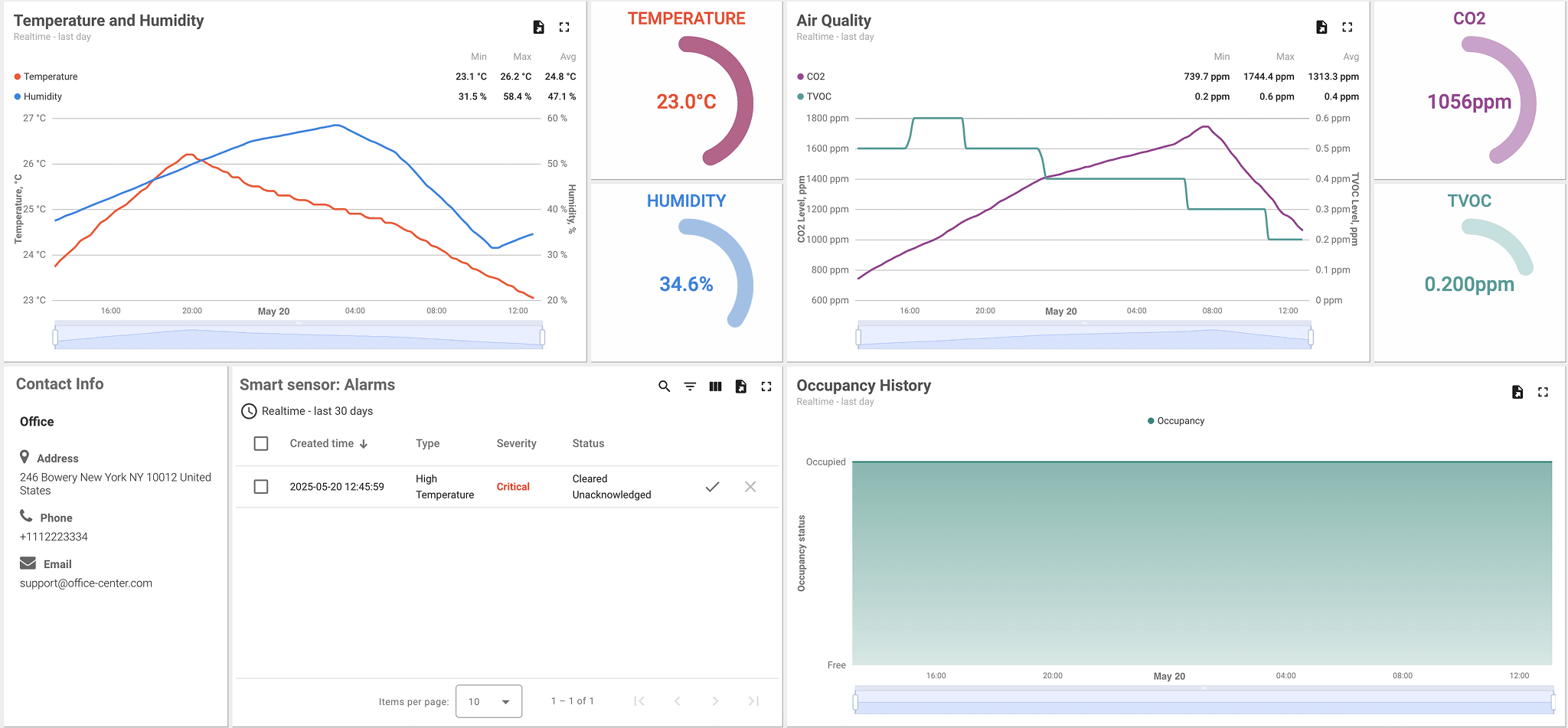Check the select-all checkbox in alarms table
The height and width of the screenshot is (728, 1568).
(261, 443)
